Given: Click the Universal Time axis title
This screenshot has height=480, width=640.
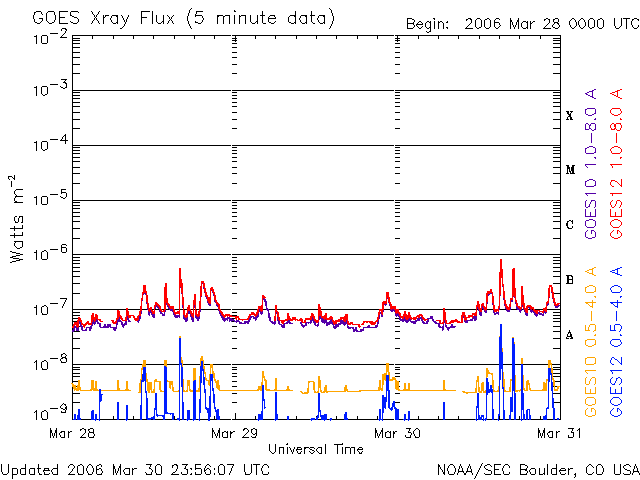Looking at the screenshot, I should (315, 449).
